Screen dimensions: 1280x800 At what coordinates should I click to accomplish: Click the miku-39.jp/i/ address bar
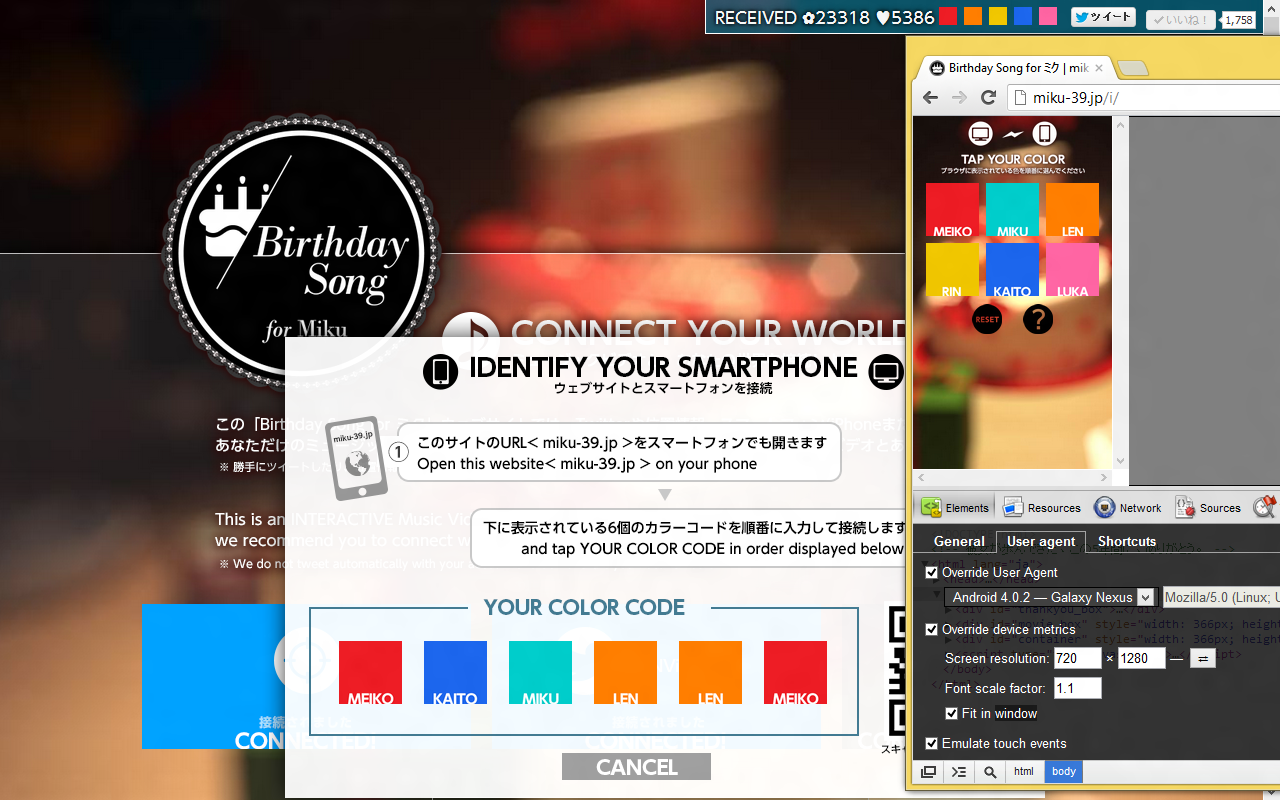pyautogui.click(x=1143, y=97)
